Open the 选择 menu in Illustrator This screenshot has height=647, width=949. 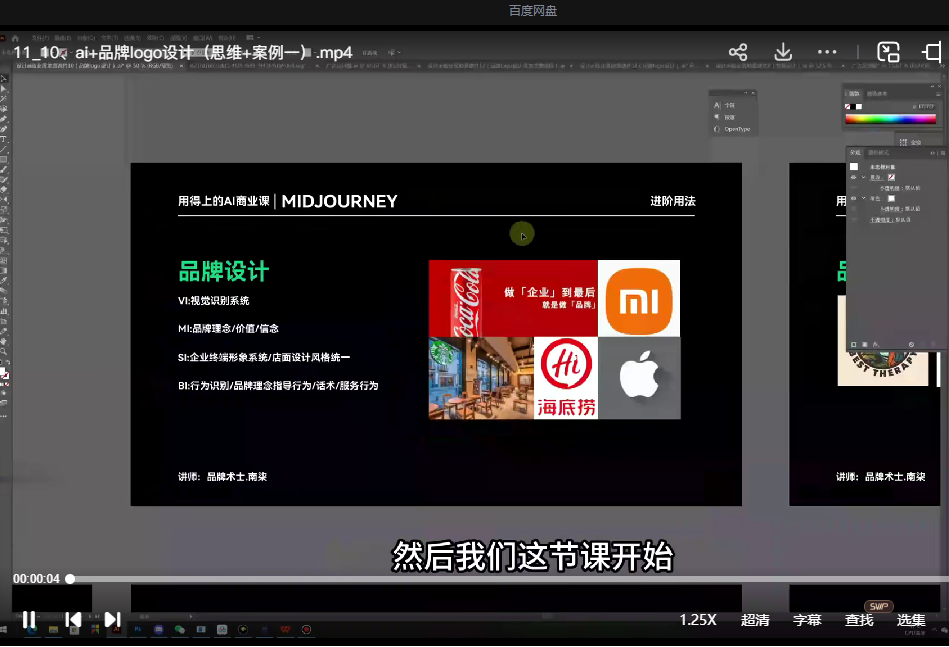(x=132, y=38)
